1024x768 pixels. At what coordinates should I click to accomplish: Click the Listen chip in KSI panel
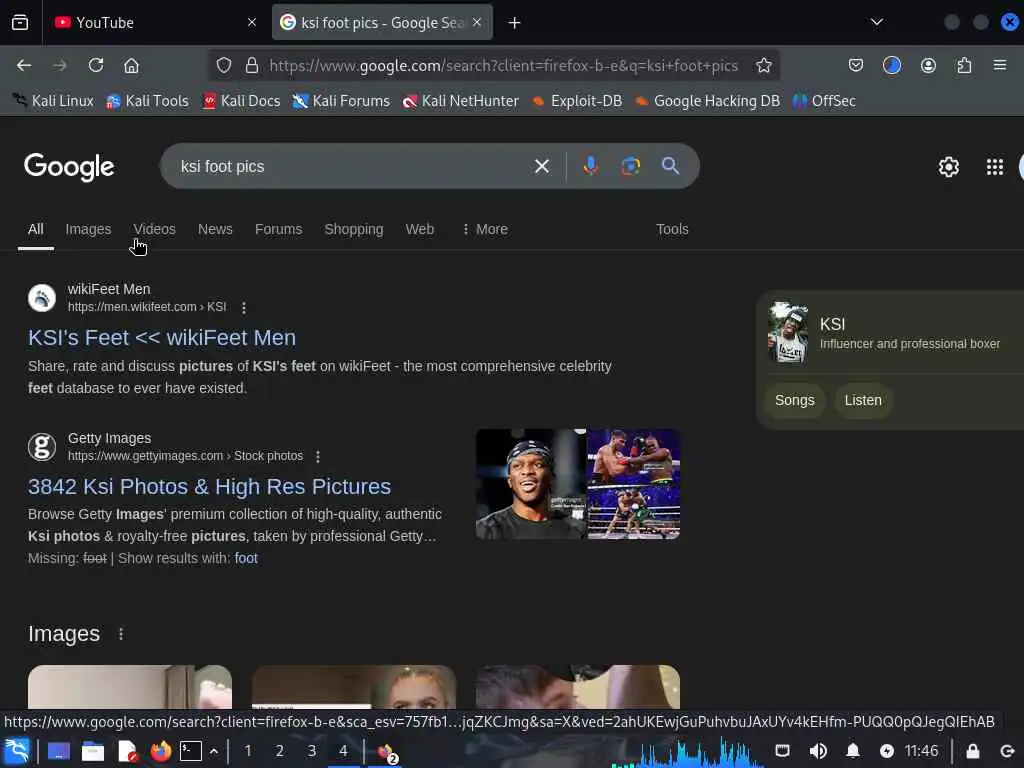pos(863,400)
